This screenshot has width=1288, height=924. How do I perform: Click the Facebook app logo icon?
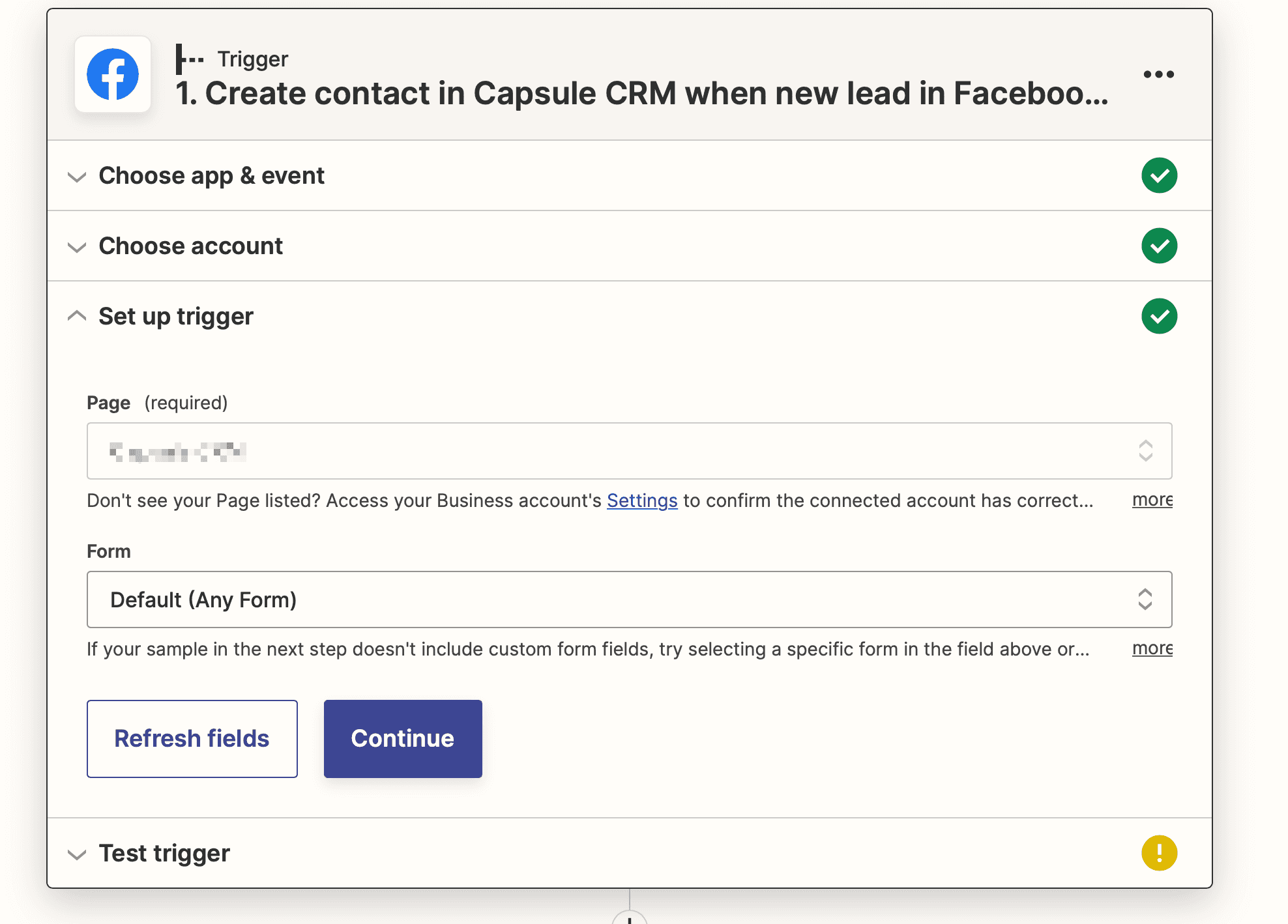click(x=113, y=74)
